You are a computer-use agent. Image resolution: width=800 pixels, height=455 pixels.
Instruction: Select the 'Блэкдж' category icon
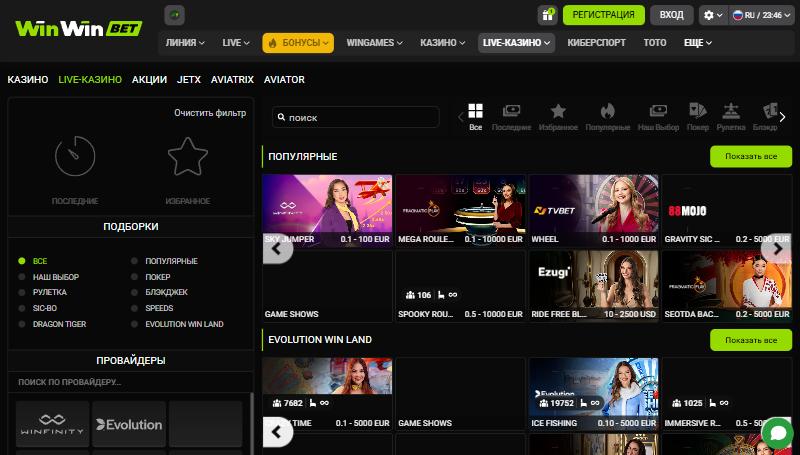[765, 117]
